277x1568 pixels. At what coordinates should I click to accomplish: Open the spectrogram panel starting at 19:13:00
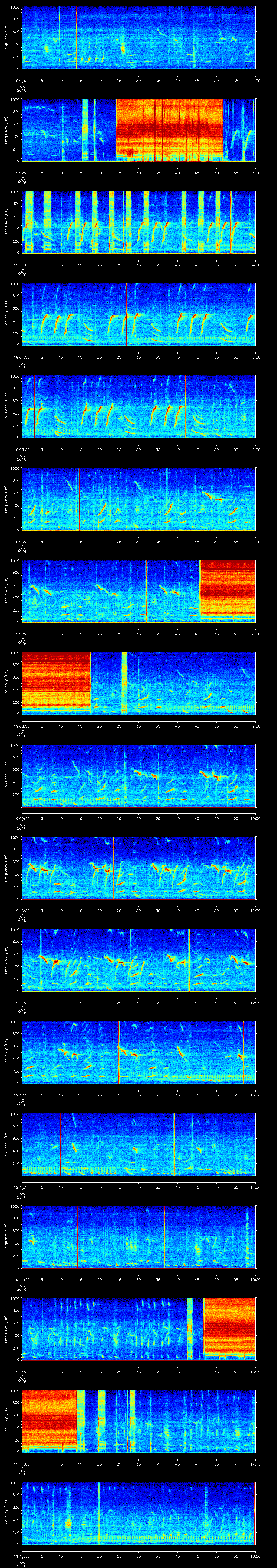click(x=138, y=1145)
